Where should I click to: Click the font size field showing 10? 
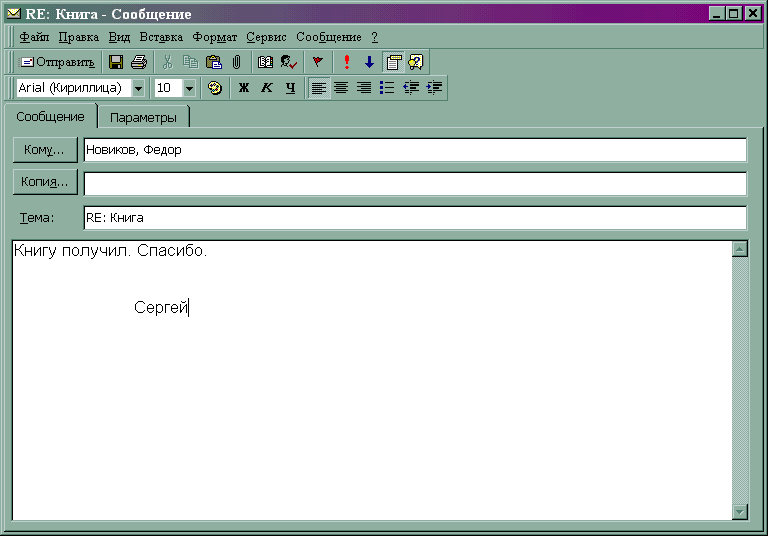(168, 88)
